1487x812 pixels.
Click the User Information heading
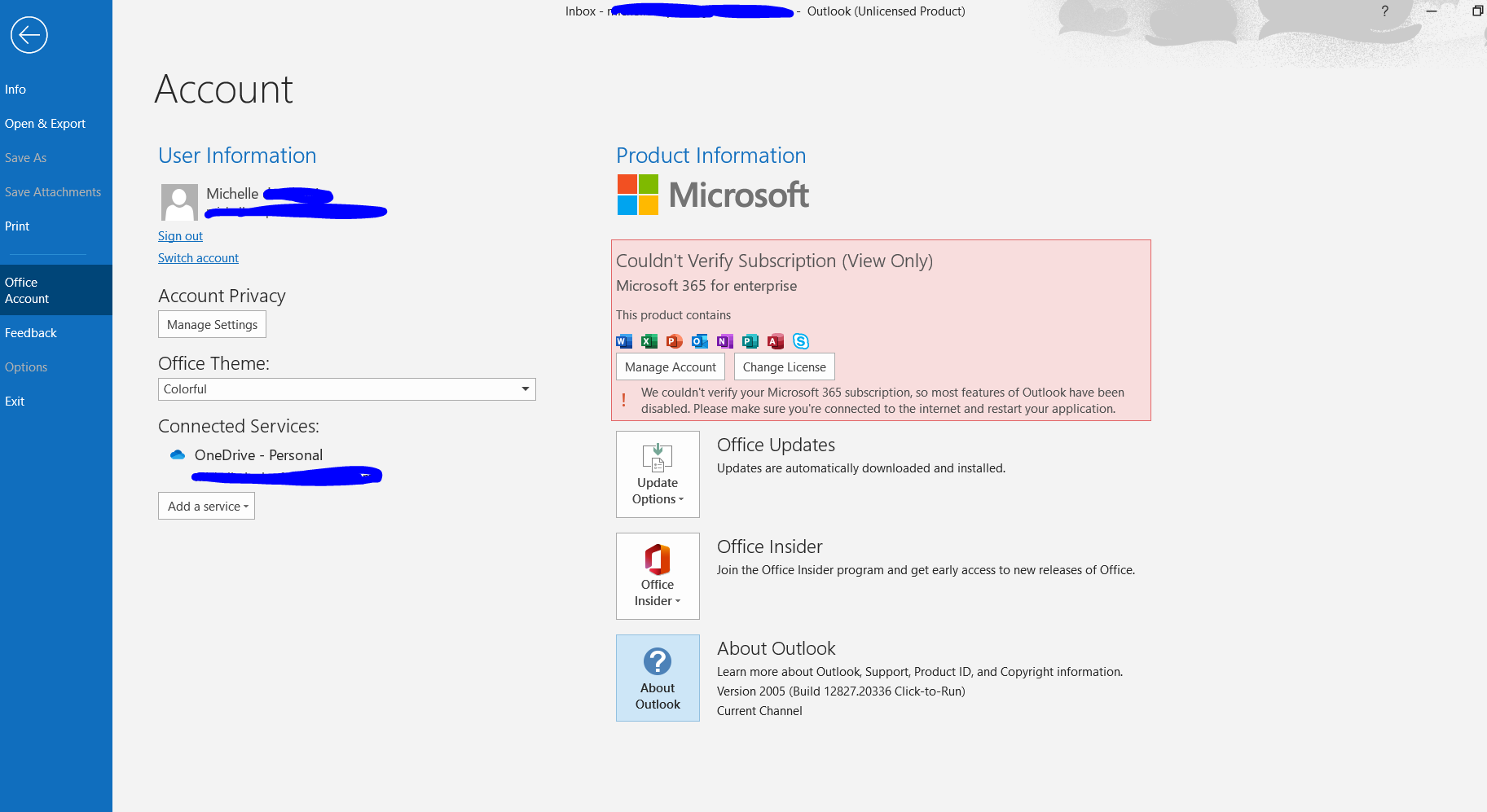coord(237,156)
